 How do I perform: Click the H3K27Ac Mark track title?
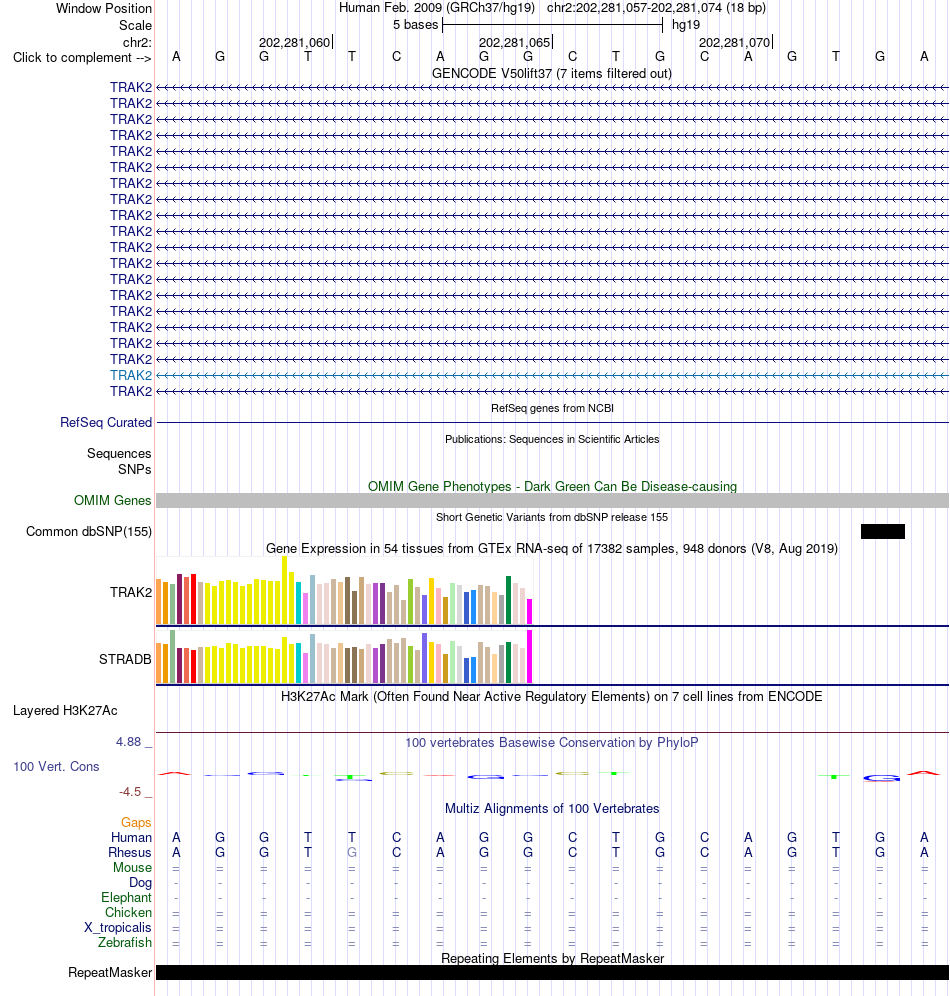click(552, 697)
